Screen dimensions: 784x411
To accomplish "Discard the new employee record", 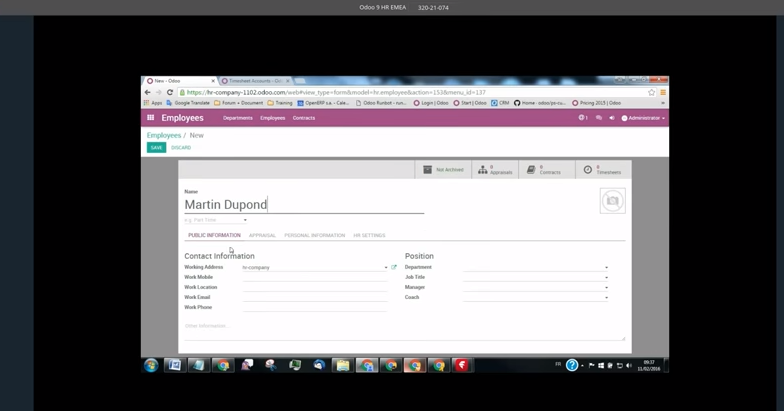I will coord(181,148).
